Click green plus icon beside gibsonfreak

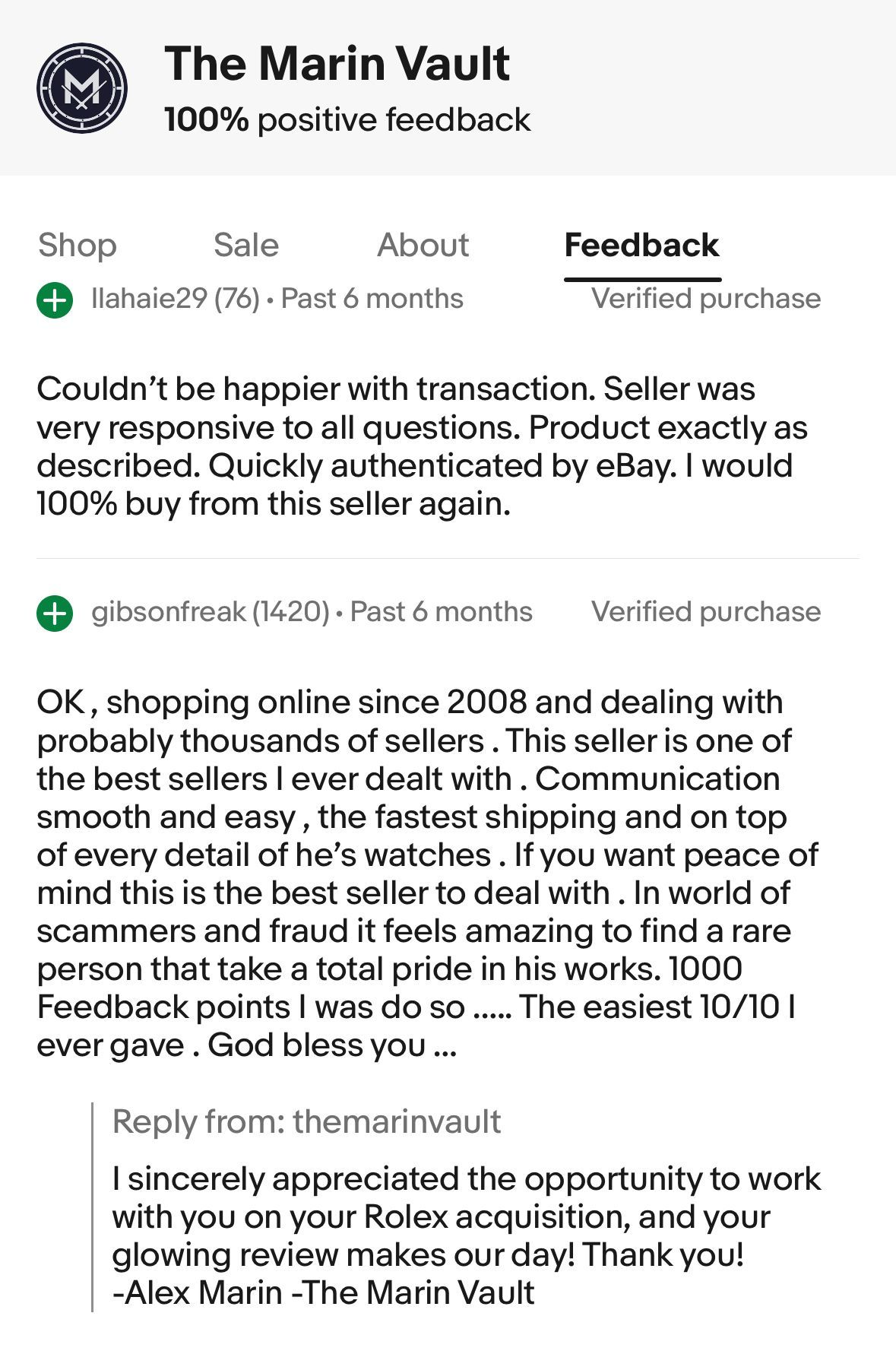(x=55, y=613)
